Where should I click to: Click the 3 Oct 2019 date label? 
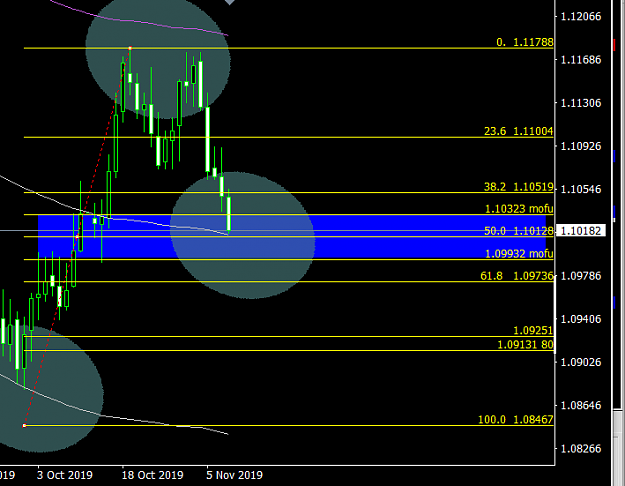point(65,475)
